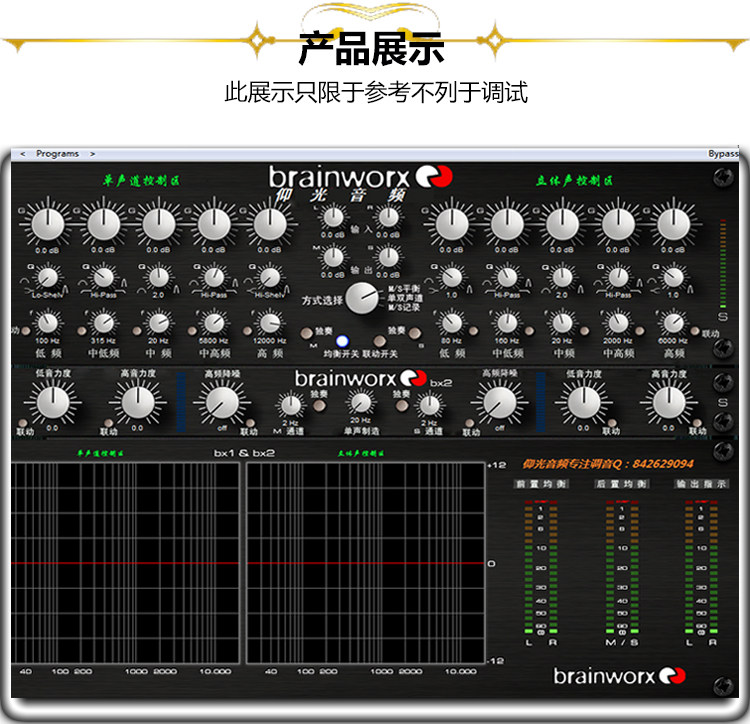The image size is (750, 724).
Task: Go to the next program with the > arrow
Action: (92, 154)
